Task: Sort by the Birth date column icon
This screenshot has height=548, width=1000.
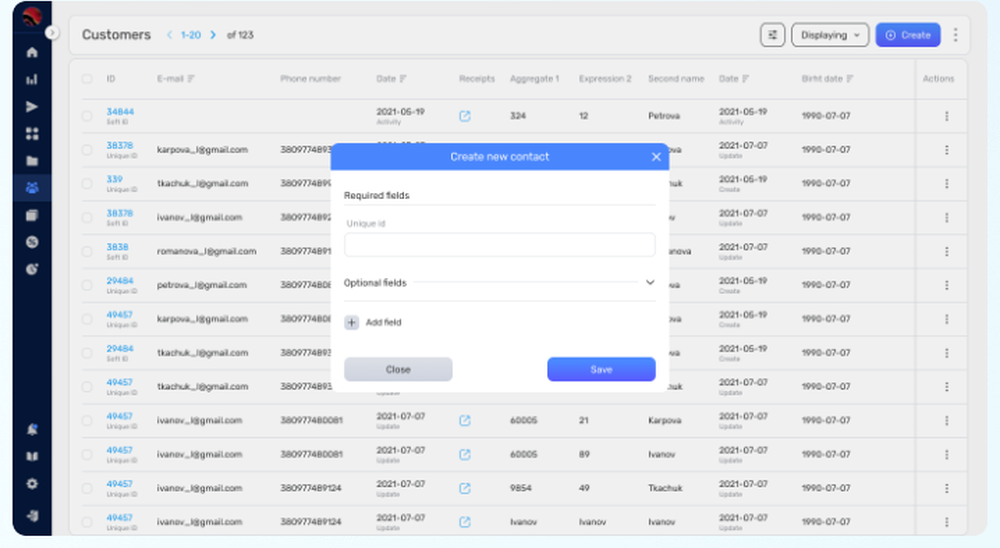Action: point(849,78)
